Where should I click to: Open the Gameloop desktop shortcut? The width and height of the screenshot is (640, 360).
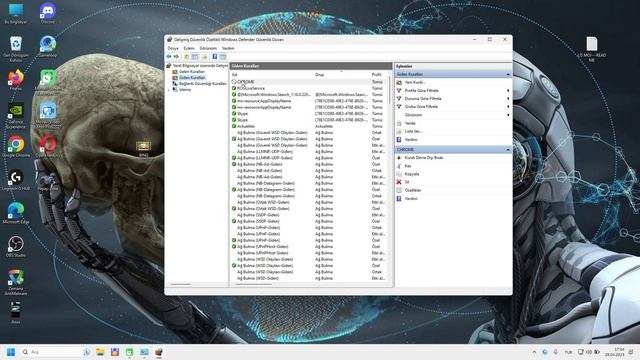click(48, 46)
